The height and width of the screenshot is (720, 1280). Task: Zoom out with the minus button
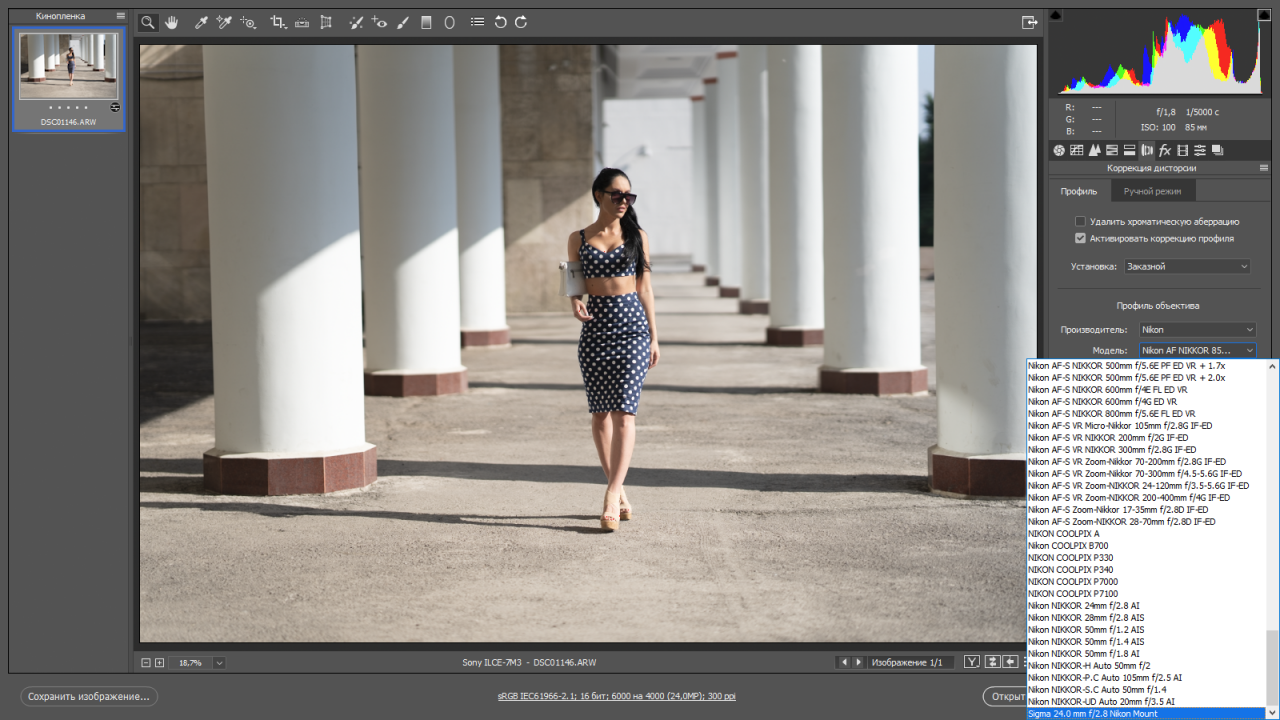coord(146,662)
